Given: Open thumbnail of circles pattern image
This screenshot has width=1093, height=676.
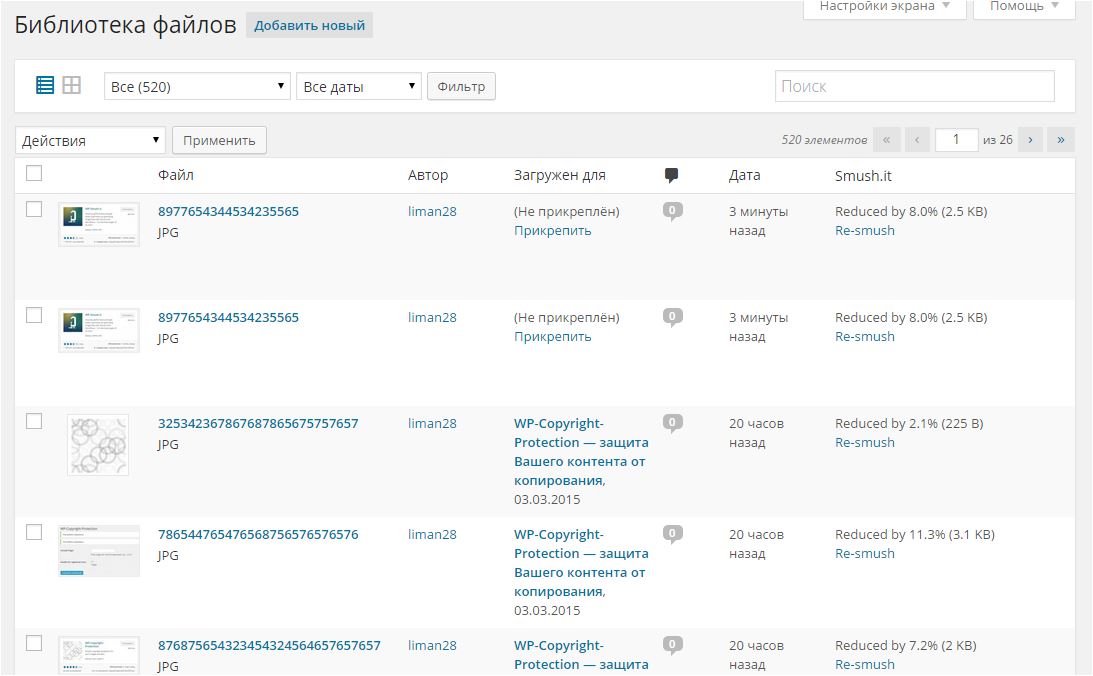Looking at the screenshot, I should coord(98,445).
